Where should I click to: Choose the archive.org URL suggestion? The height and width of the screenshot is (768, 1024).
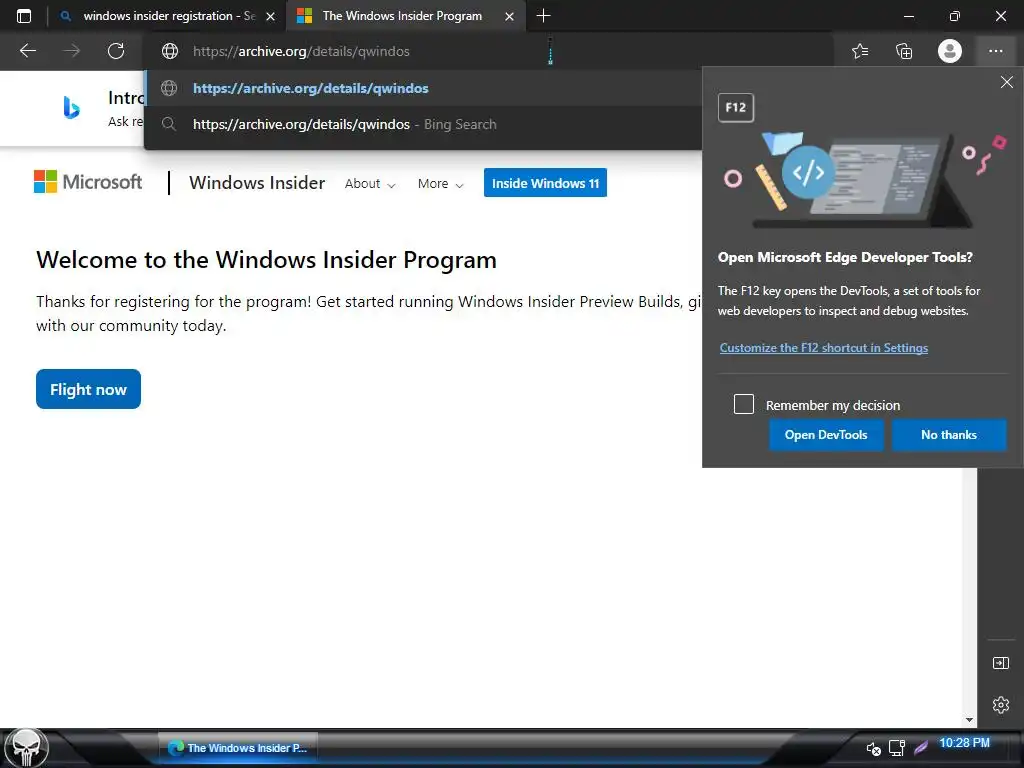(x=423, y=88)
